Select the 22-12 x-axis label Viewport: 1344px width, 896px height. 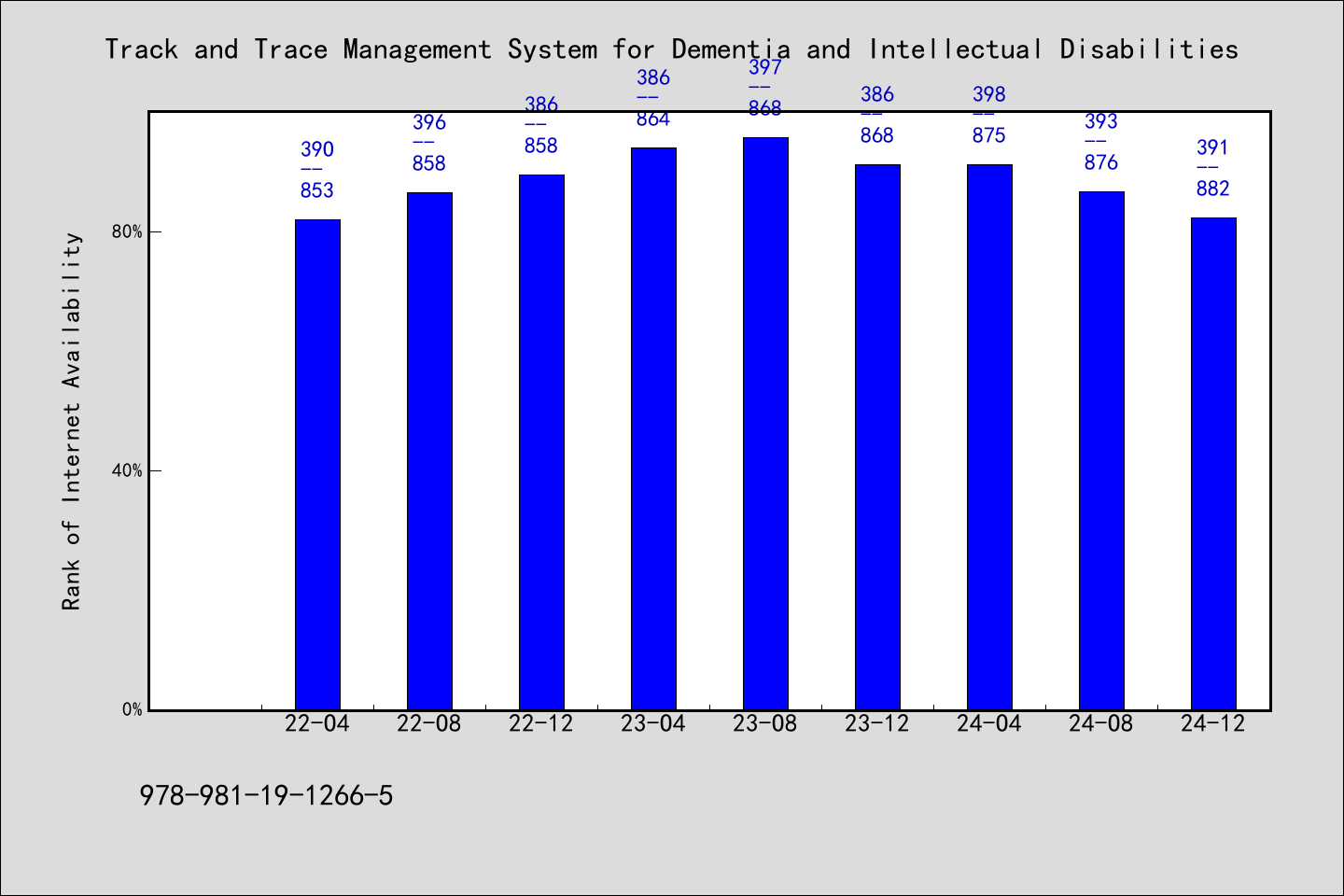541,723
